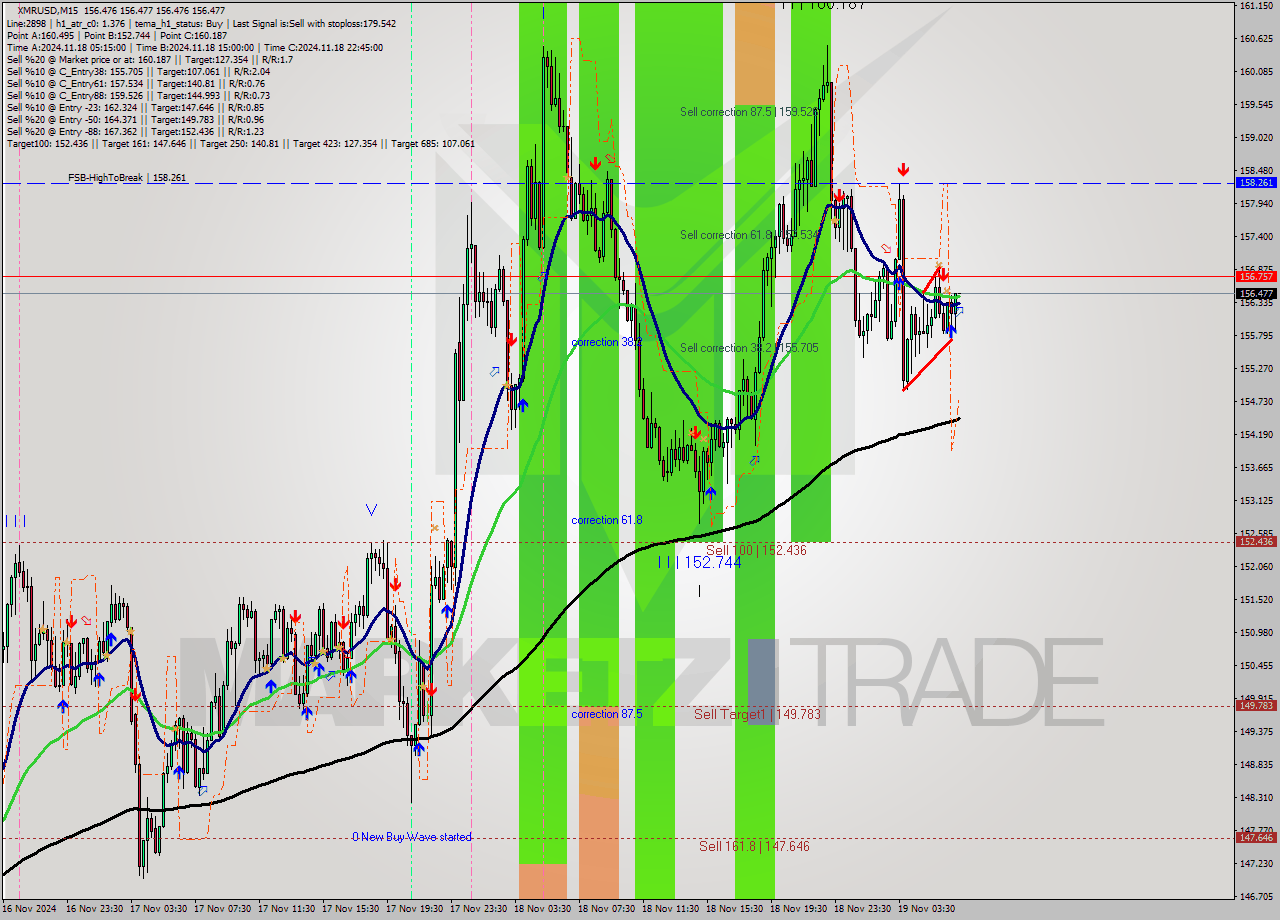The width and height of the screenshot is (1280, 920).
Task: Click the 17 Nov 19:30 time label
Action: tap(415, 909)
